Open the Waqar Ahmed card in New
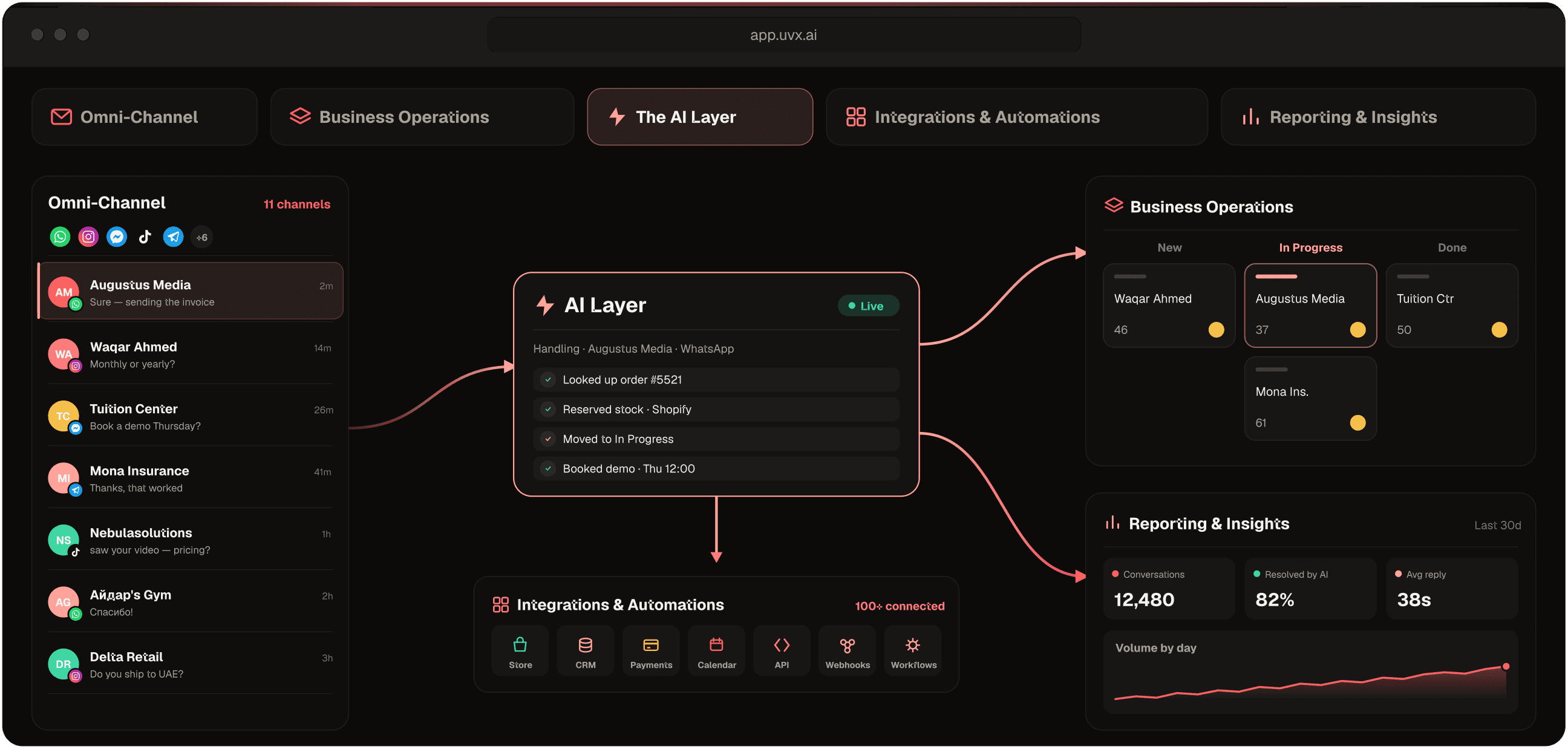Viewport: 1568px width, 749px height. (1169, 306)
